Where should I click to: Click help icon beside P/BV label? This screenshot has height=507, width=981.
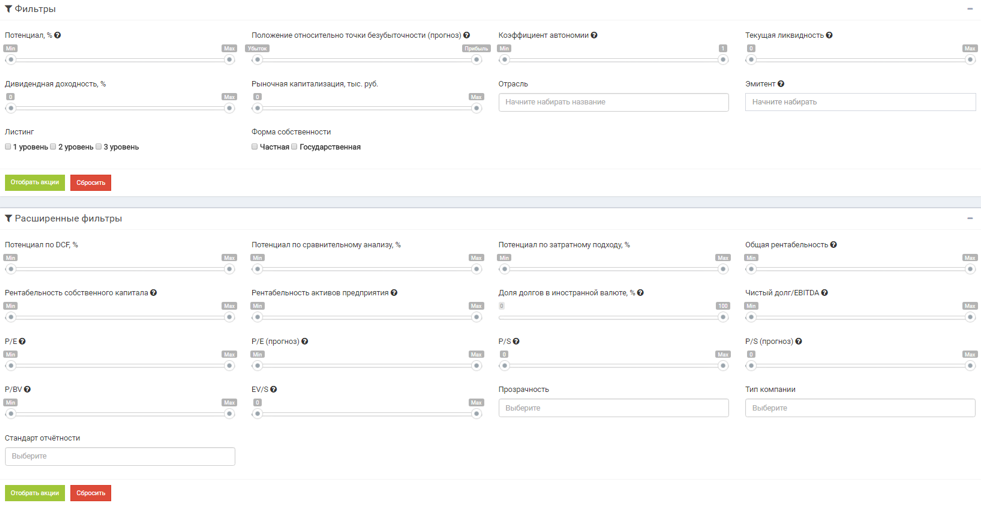click(27, 390)
